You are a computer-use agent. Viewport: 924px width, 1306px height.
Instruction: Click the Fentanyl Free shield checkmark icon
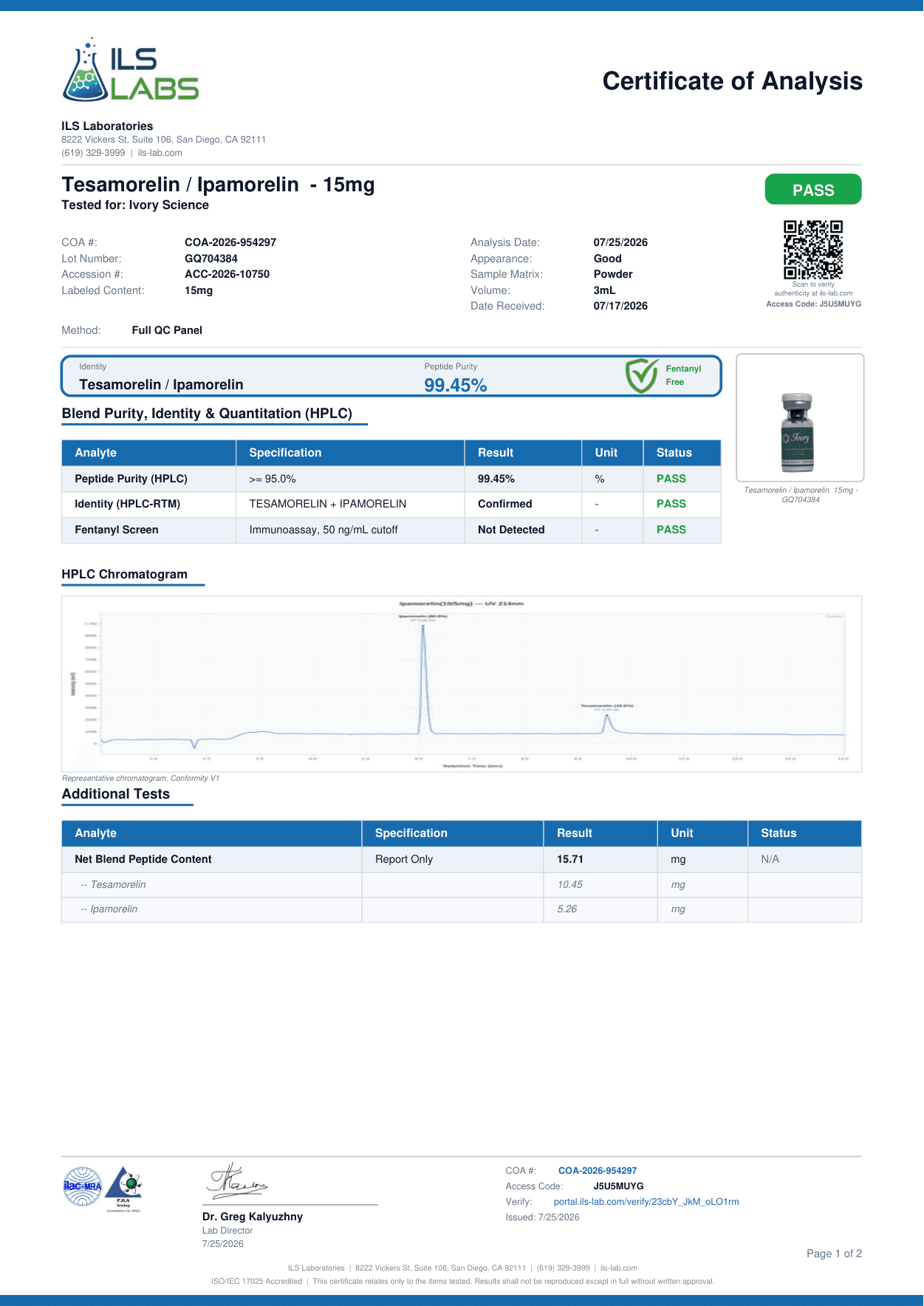[641, 375]
